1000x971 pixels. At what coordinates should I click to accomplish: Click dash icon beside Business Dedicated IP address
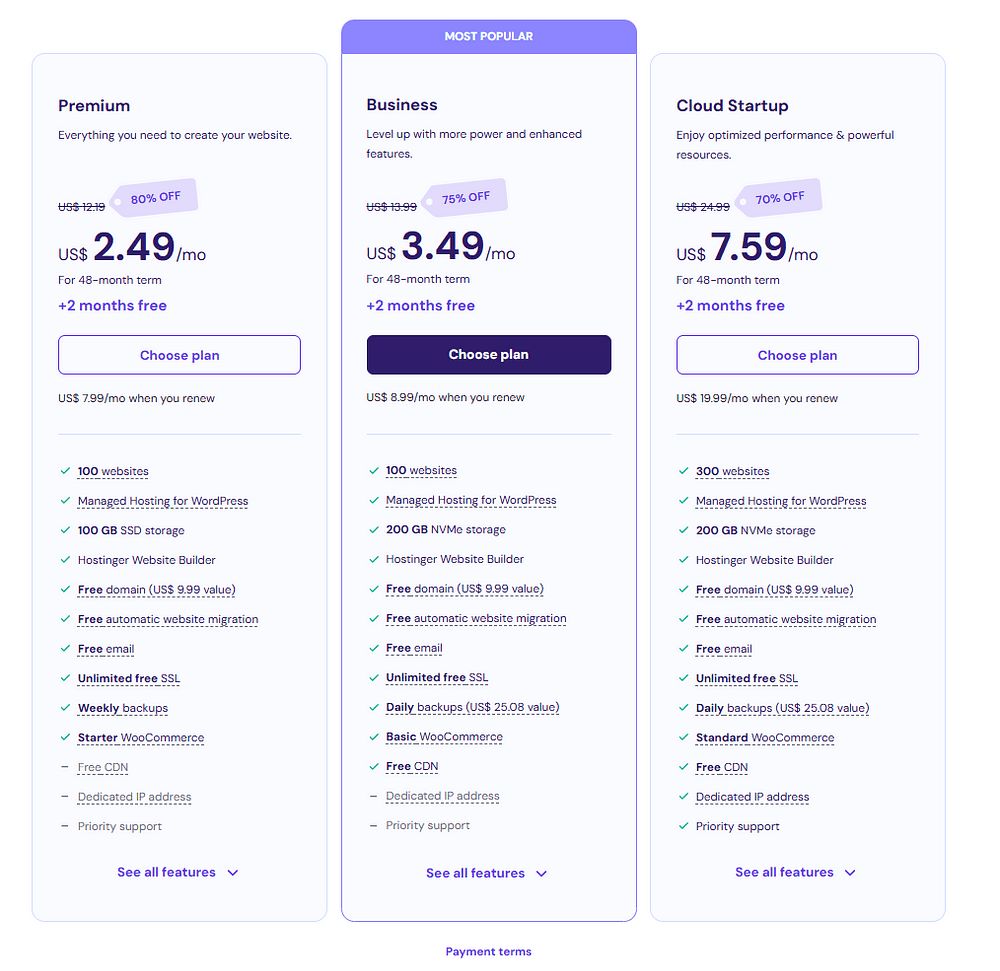coord(374,796)
